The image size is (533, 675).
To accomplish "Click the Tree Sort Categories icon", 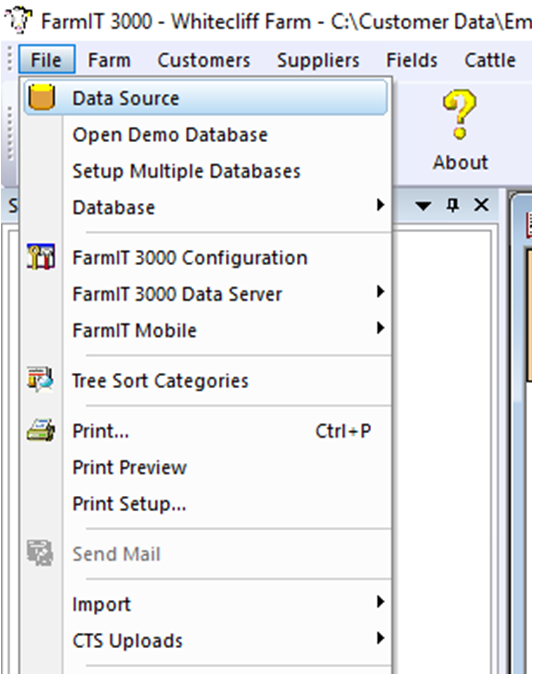I will 40,379.
